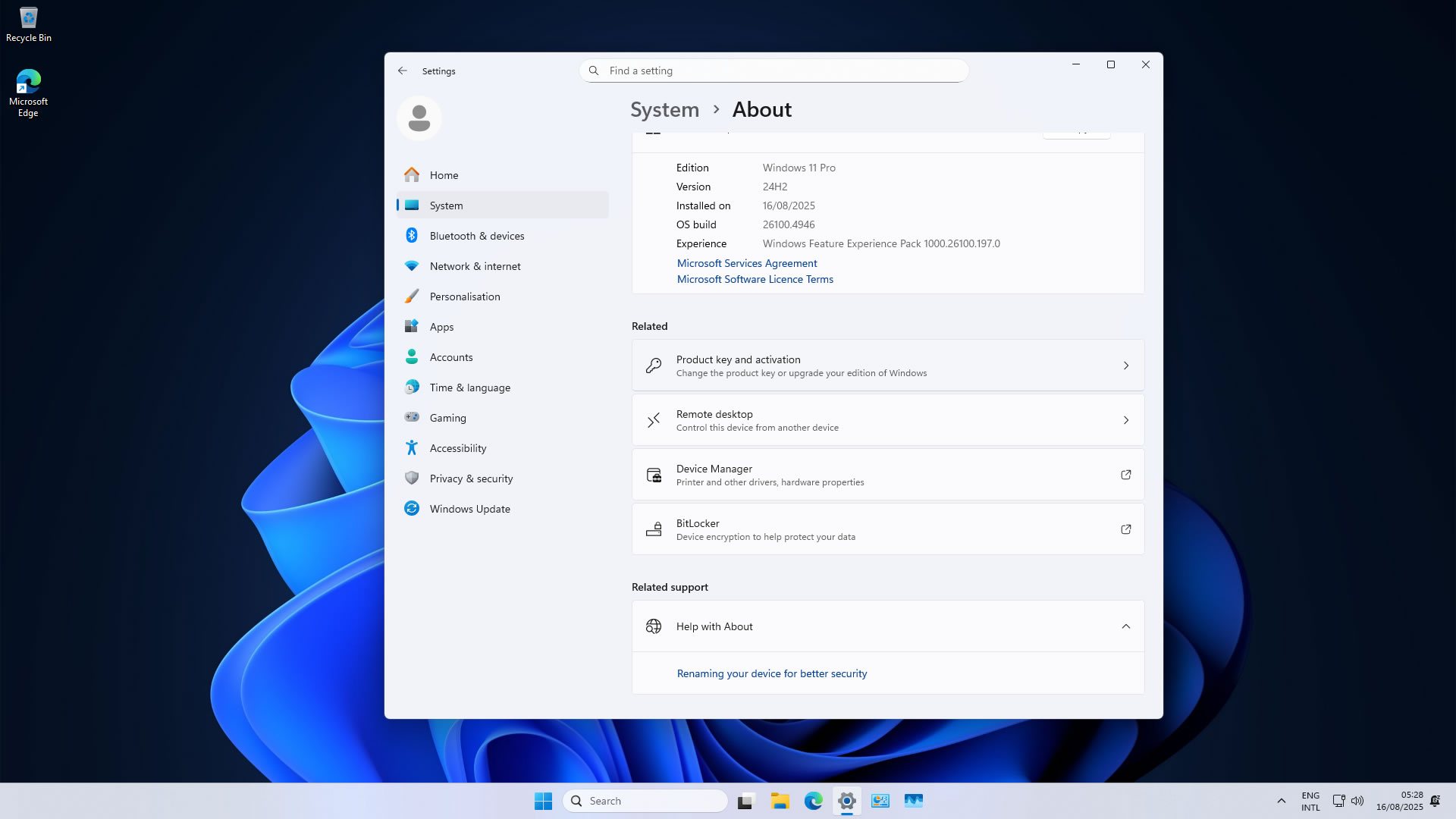Click the magnifier icon in Find a setting

pos(594,71)
